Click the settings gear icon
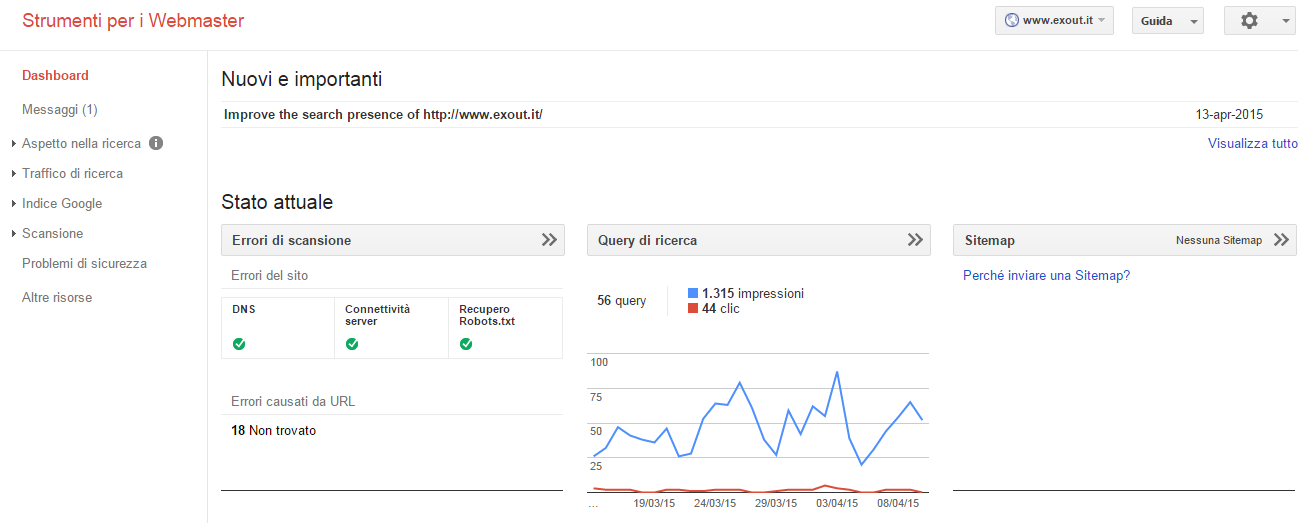Screen dimensions: 1306x523 pyautogui.click(x=1249, y=21)
